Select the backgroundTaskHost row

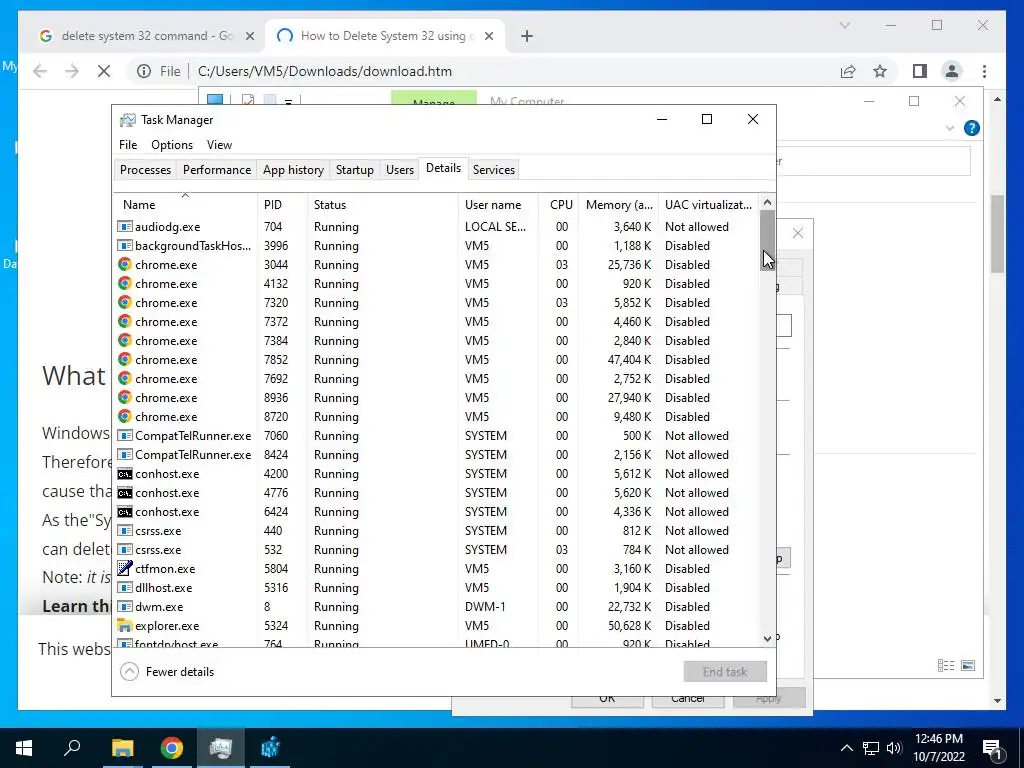click(436, 246)
